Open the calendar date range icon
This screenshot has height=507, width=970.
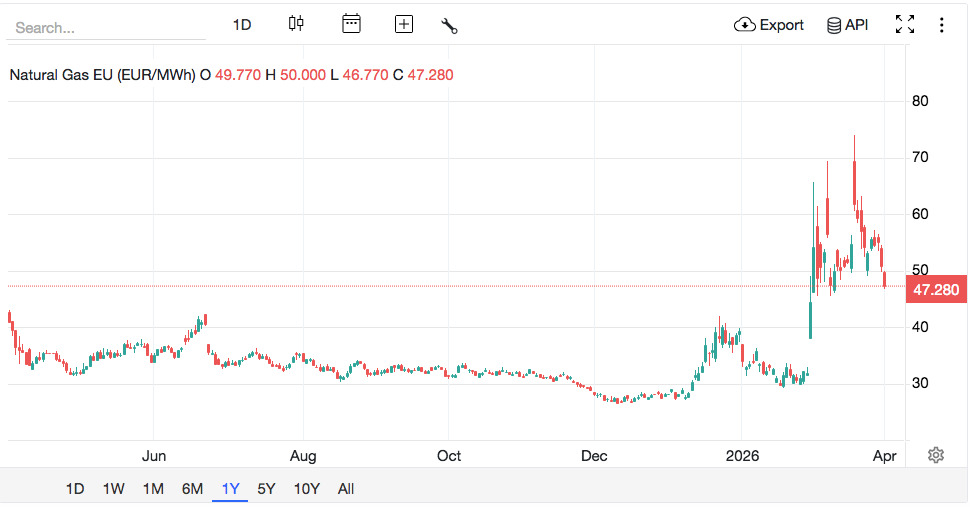pyautogui.click(x=351, y=24)
